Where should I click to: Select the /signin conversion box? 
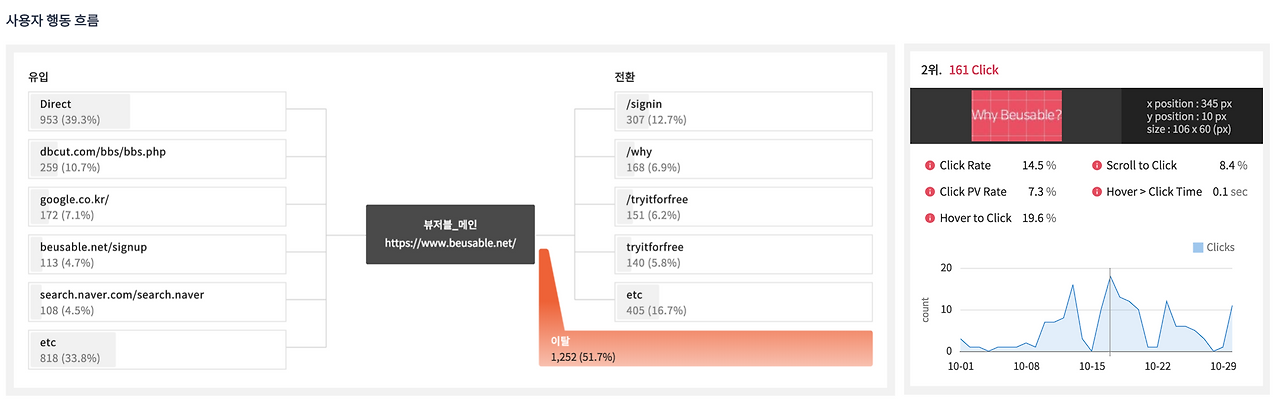click(x=744, y=111)
